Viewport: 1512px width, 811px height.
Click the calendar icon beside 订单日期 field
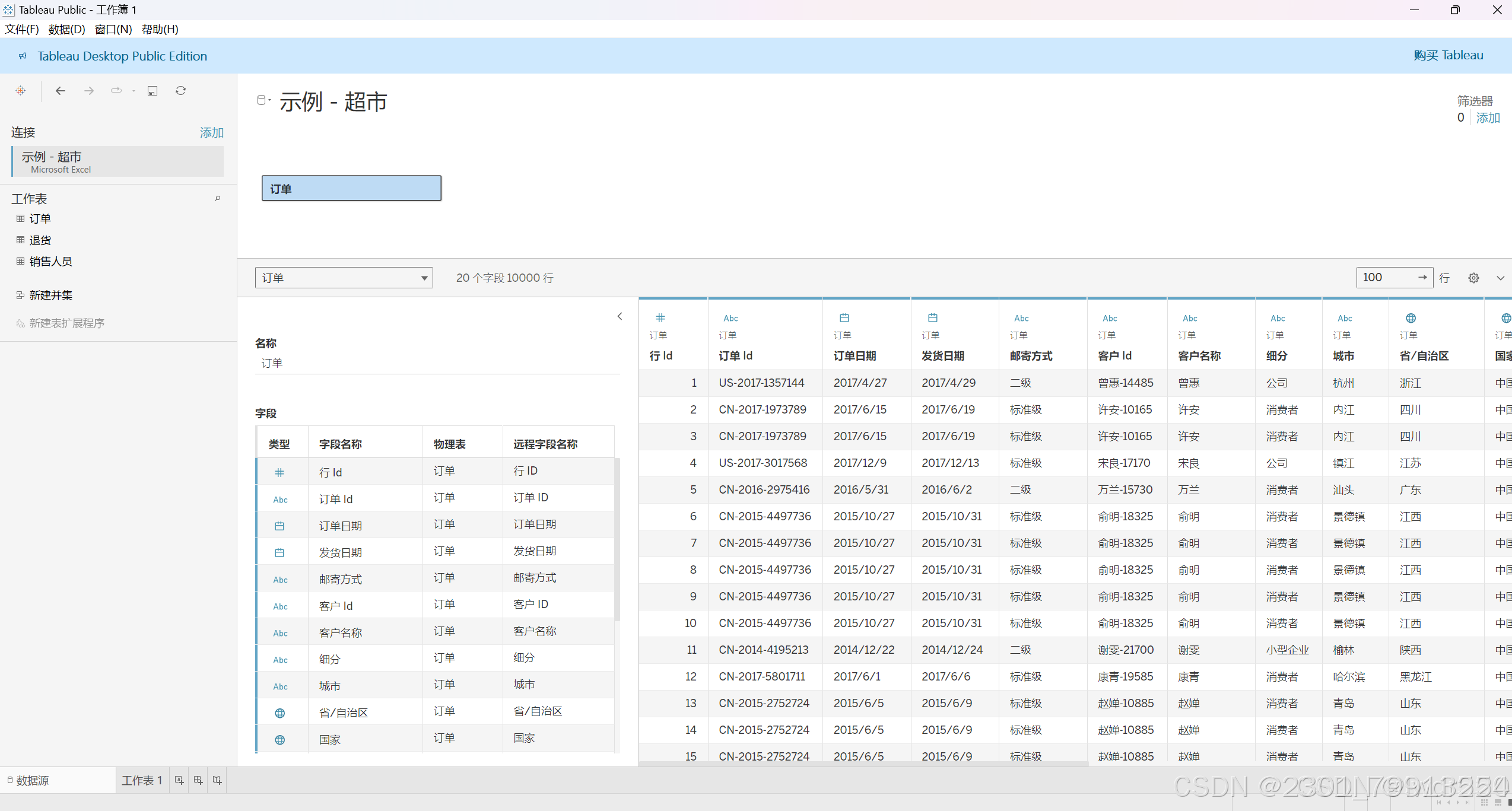pyautogui.click(x=279, y=526)
